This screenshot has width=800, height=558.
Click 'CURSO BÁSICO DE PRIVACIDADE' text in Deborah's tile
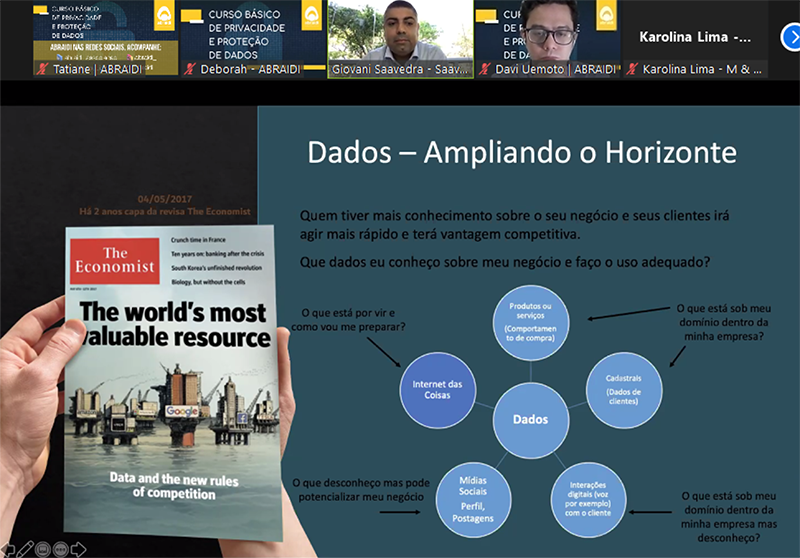coord(247,21)
